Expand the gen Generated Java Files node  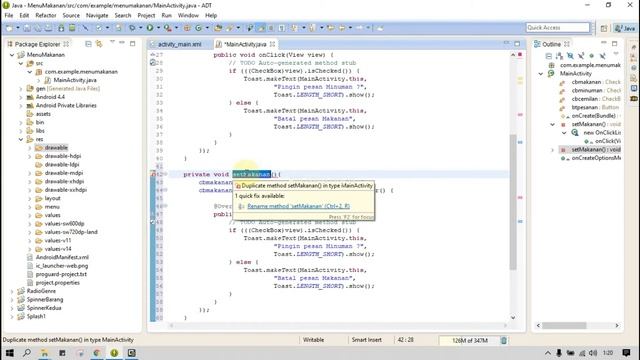click(21, 89)
